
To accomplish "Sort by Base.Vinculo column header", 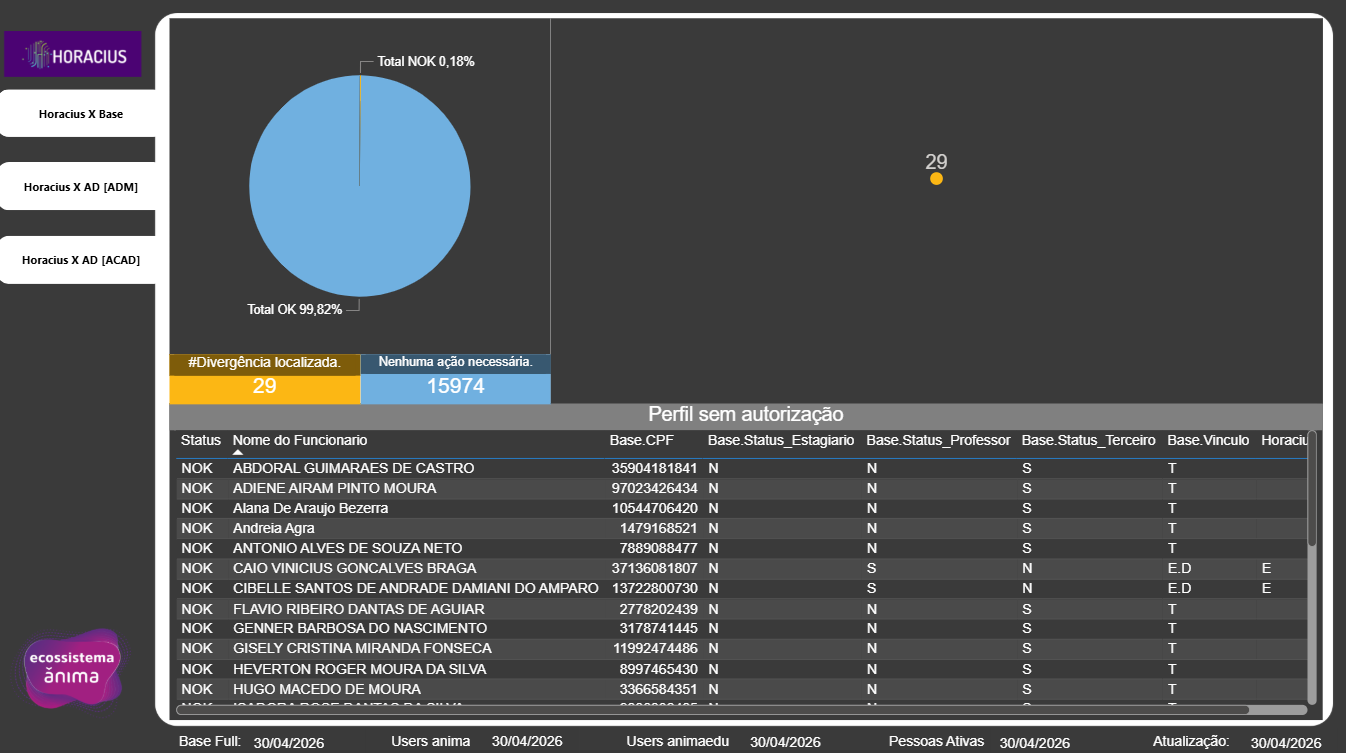I will 1208,440.
